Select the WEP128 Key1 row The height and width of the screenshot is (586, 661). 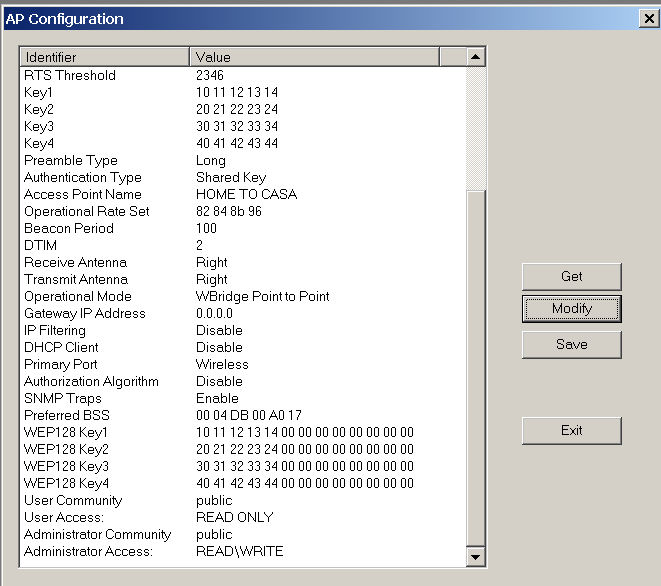pyautogui.click(x=243, y=432)
